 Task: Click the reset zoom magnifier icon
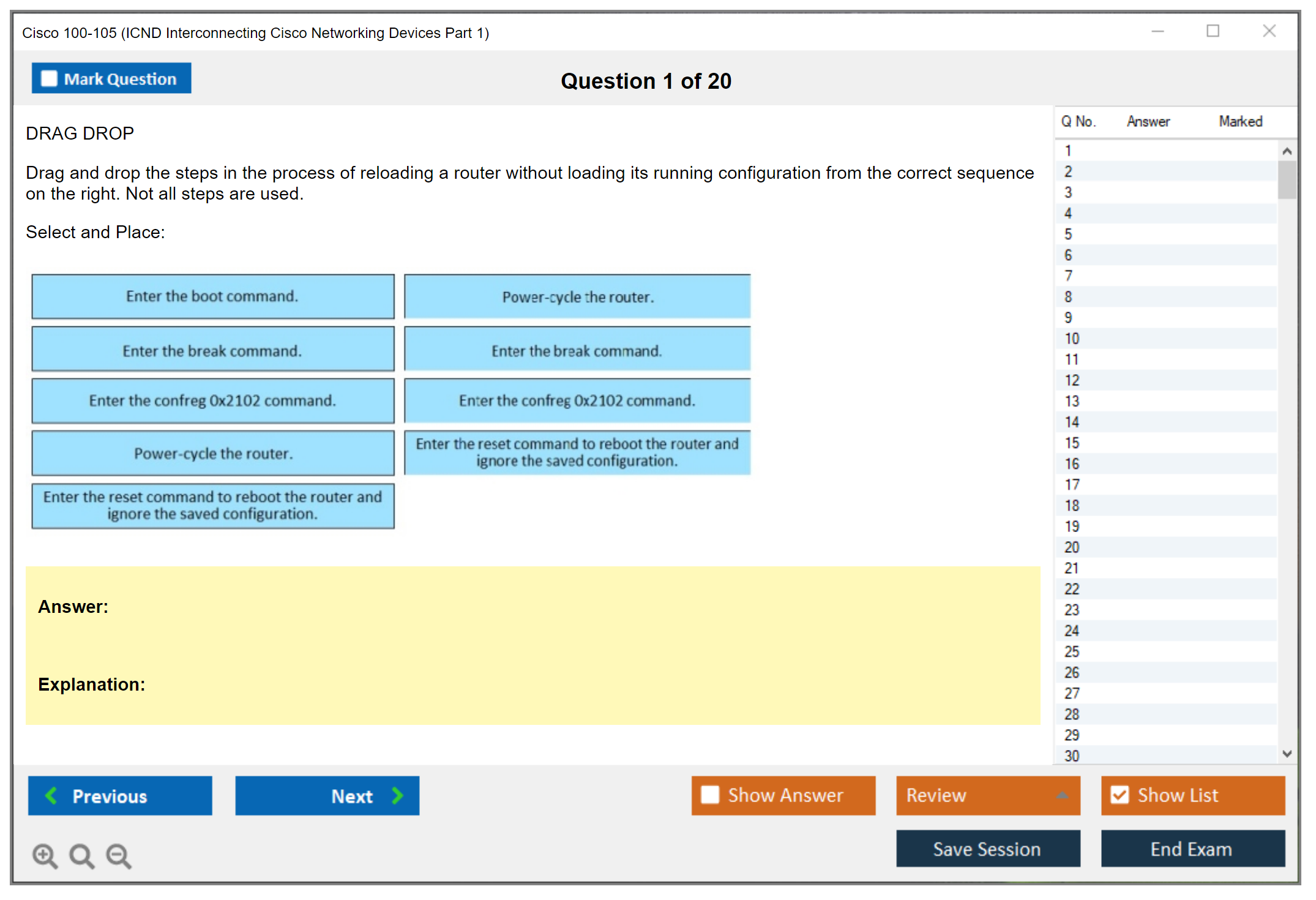(81, 855)
